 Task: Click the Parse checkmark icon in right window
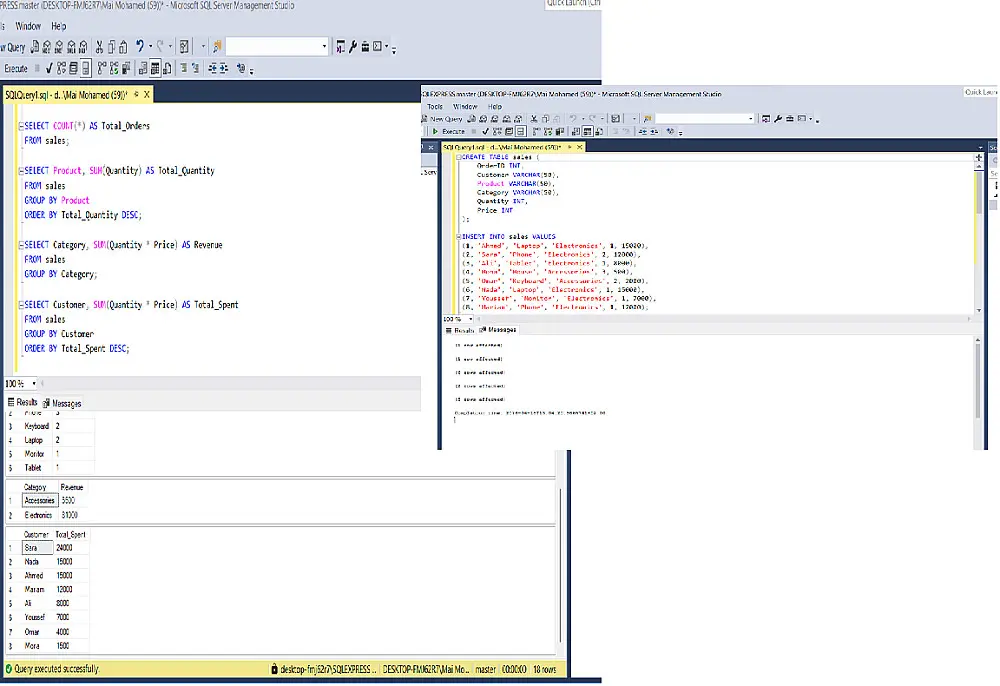[485, 132]
